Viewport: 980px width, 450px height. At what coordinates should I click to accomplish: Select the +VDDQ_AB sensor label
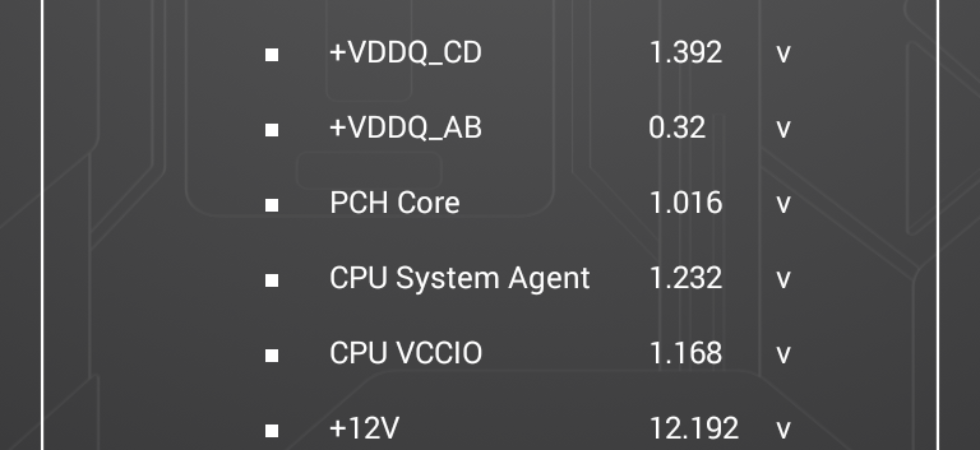coord(406,129)
